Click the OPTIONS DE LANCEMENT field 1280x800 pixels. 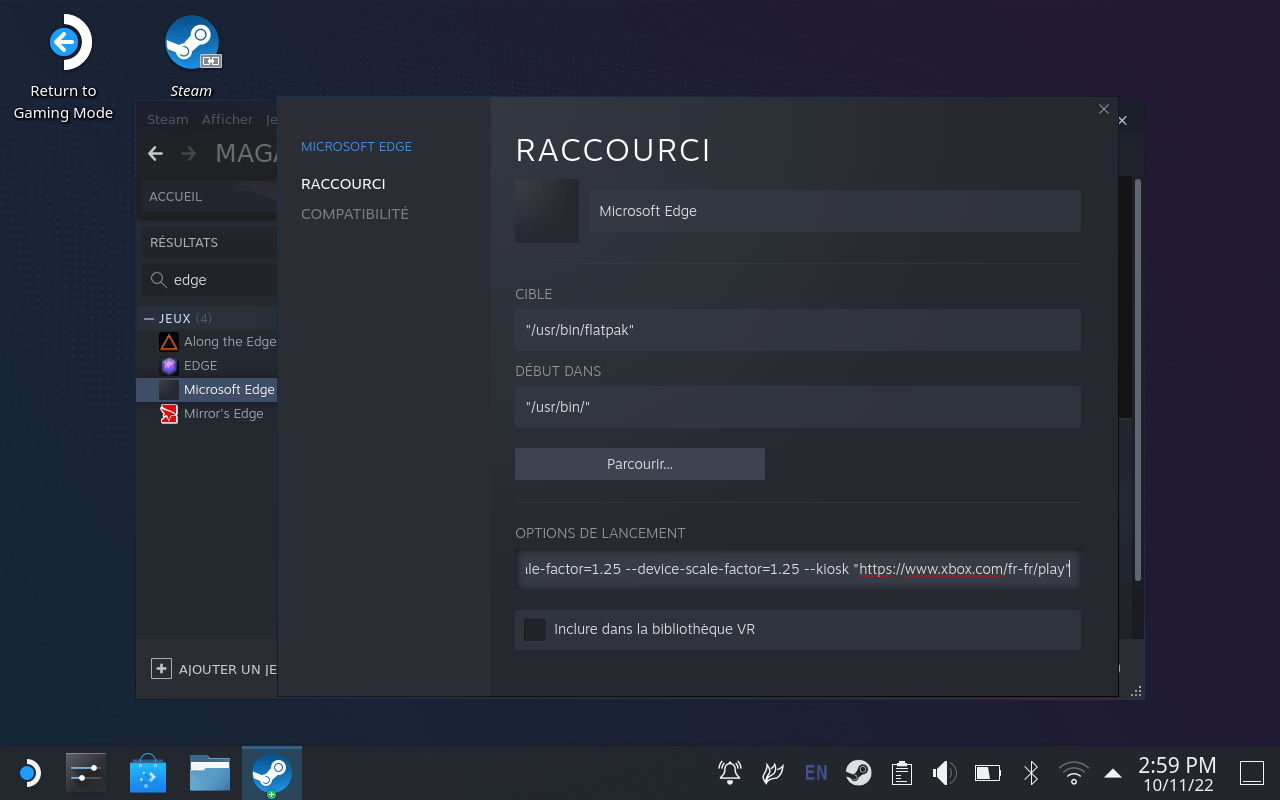point(798,569)
